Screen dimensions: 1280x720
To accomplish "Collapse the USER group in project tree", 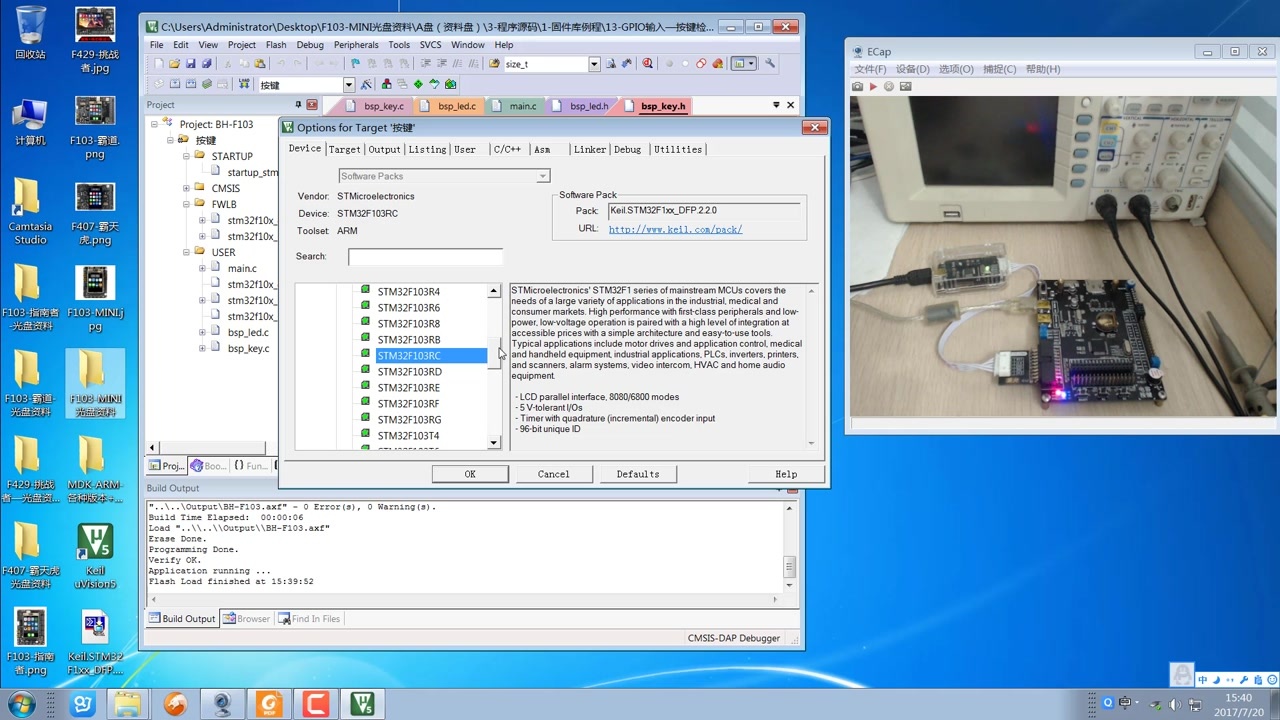I will tap(186, 252).
